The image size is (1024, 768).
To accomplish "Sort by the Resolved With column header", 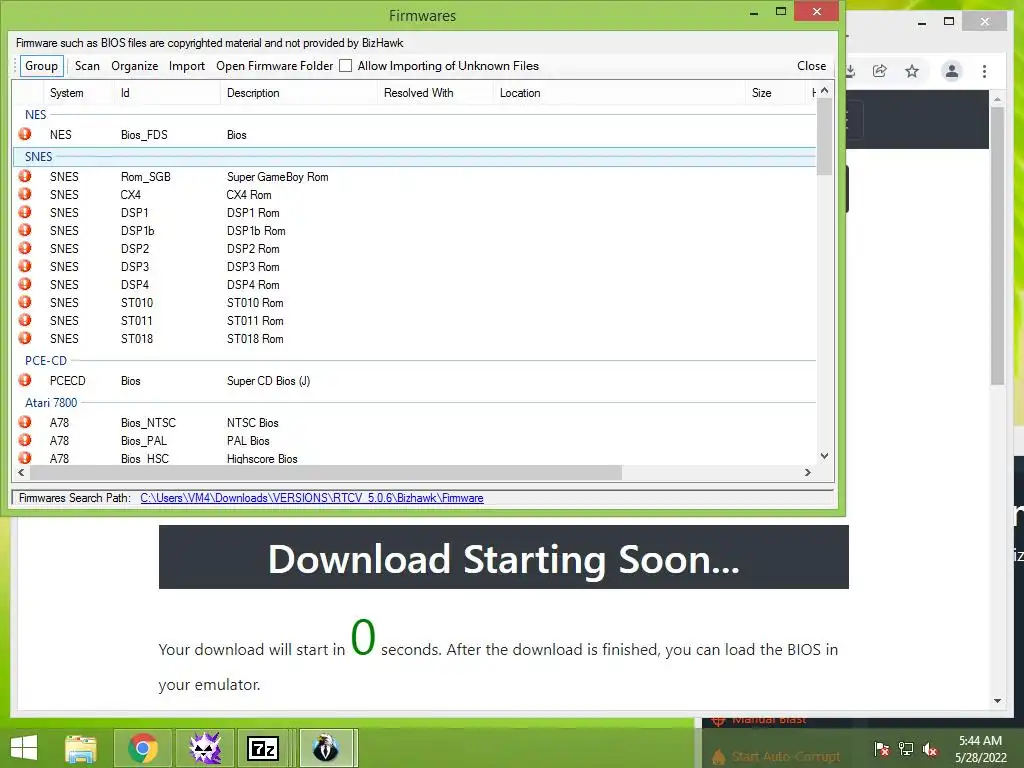I will click(x=436, y=93).
